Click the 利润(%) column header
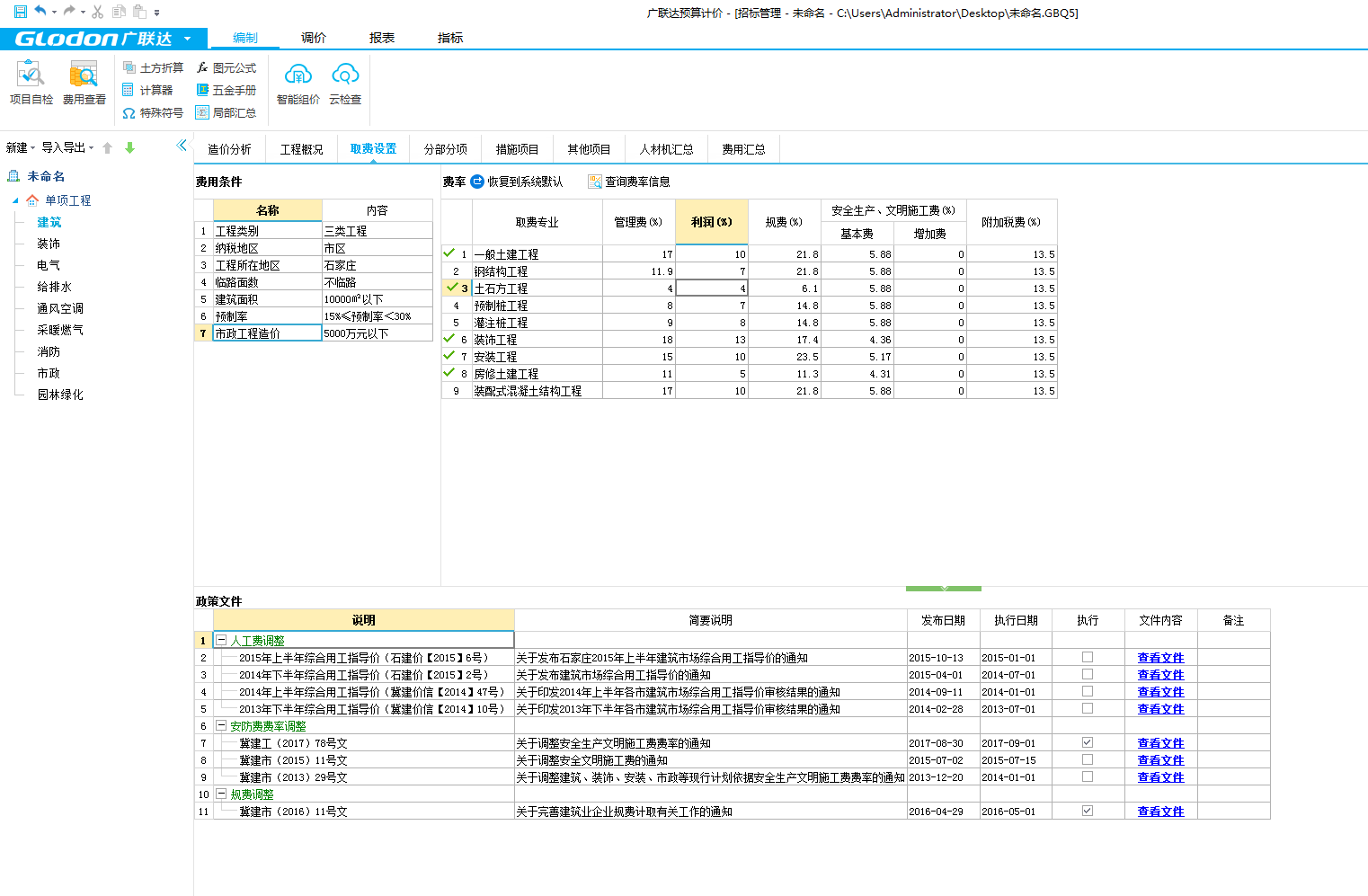The image size is (1368, 896). 711,222
